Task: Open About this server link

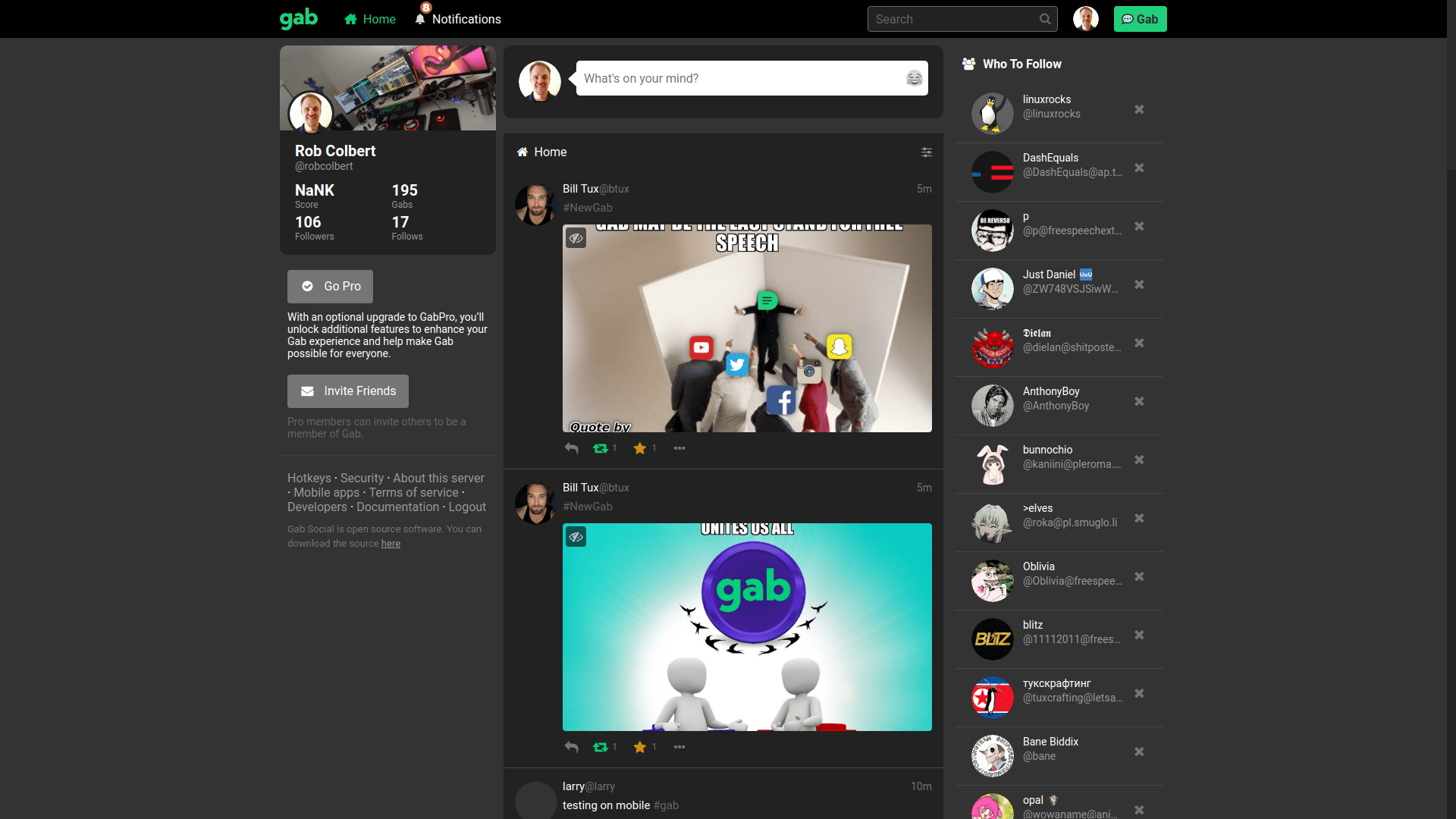Action: click(x=438, y=478)
